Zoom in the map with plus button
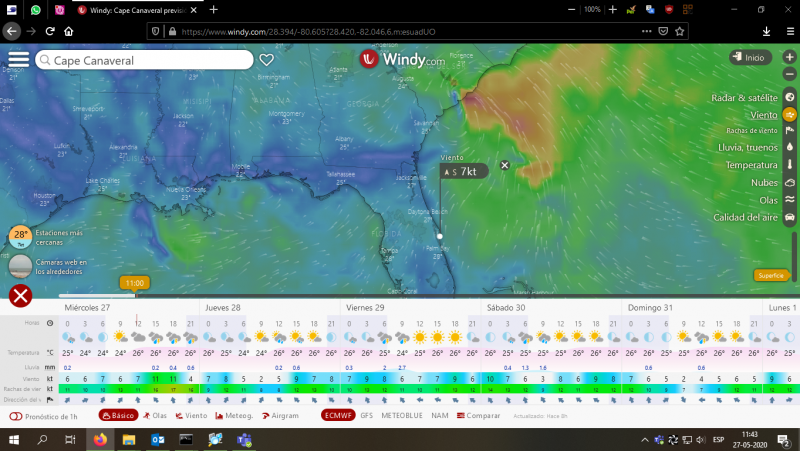Screen dimensions: 800x451 [x=790, y=58]
